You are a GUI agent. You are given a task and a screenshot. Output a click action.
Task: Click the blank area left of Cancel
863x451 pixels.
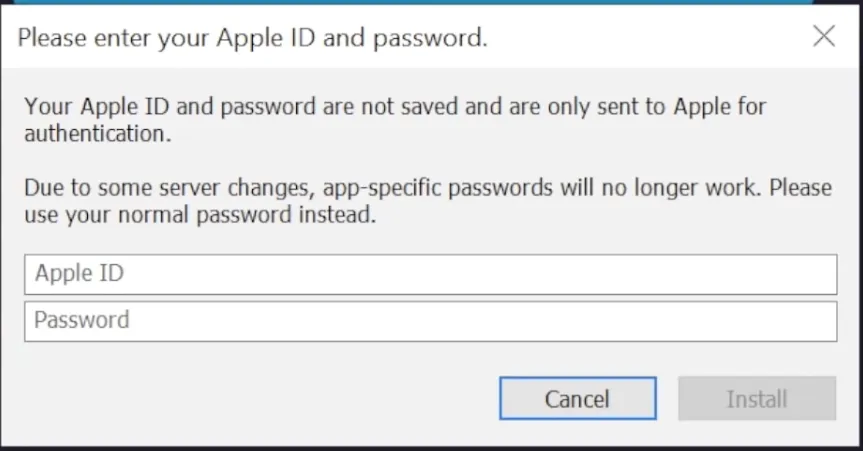260,399
